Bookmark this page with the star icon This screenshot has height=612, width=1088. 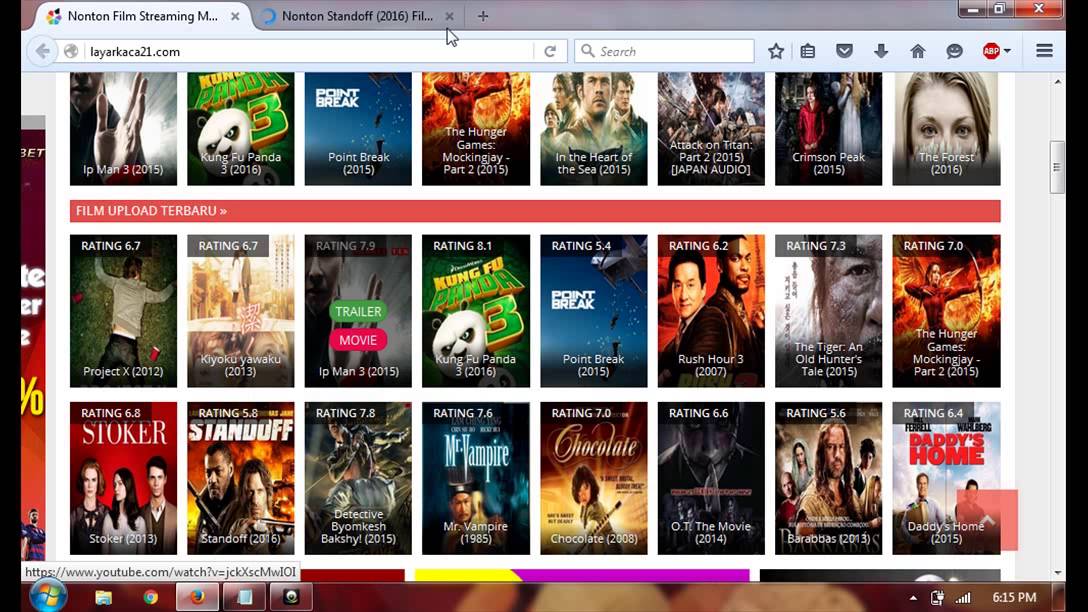(776, 51)
